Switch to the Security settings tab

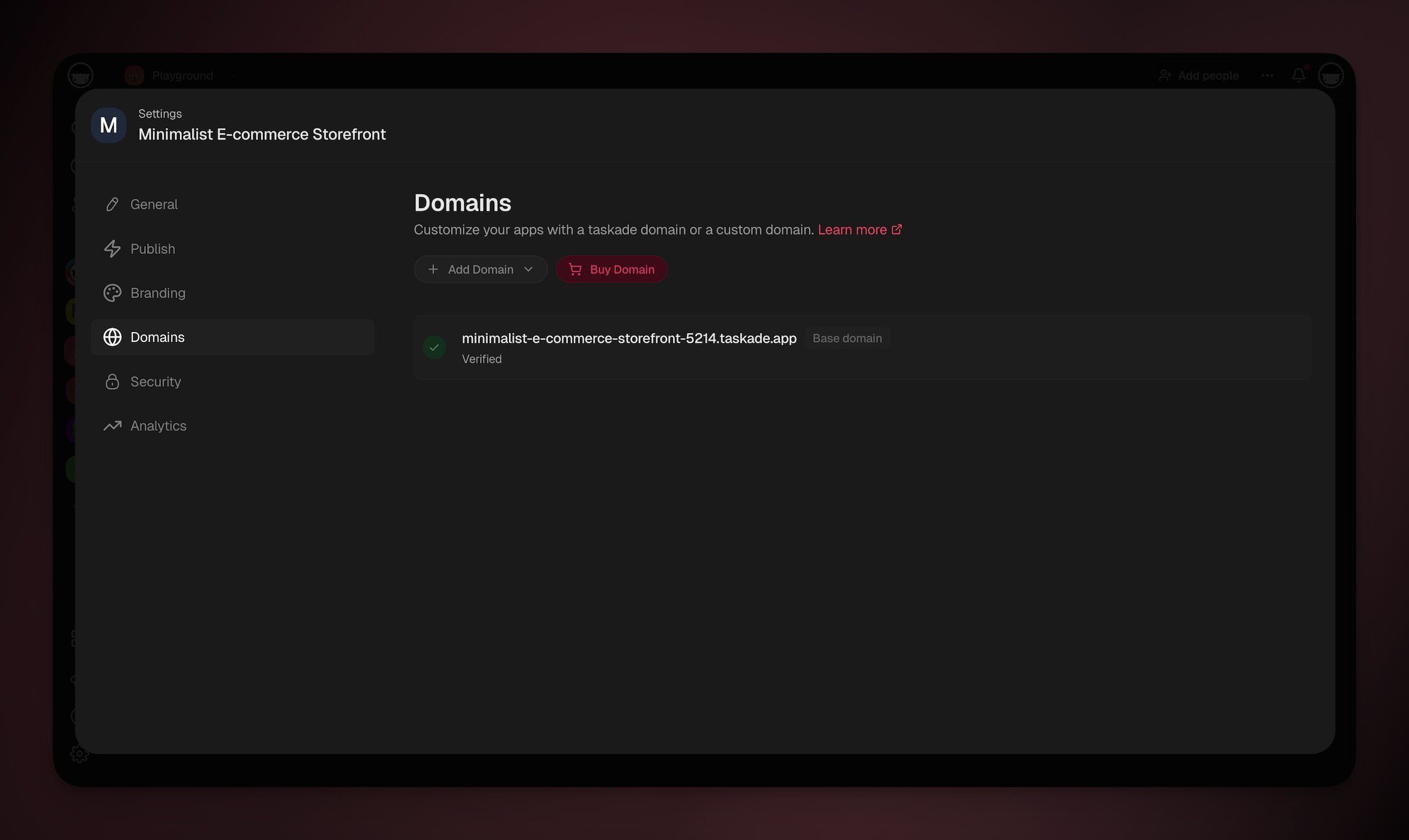[155, 382]
